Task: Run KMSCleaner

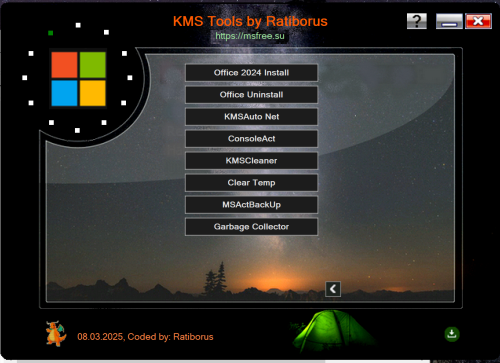Action: (x=251, y=161)
